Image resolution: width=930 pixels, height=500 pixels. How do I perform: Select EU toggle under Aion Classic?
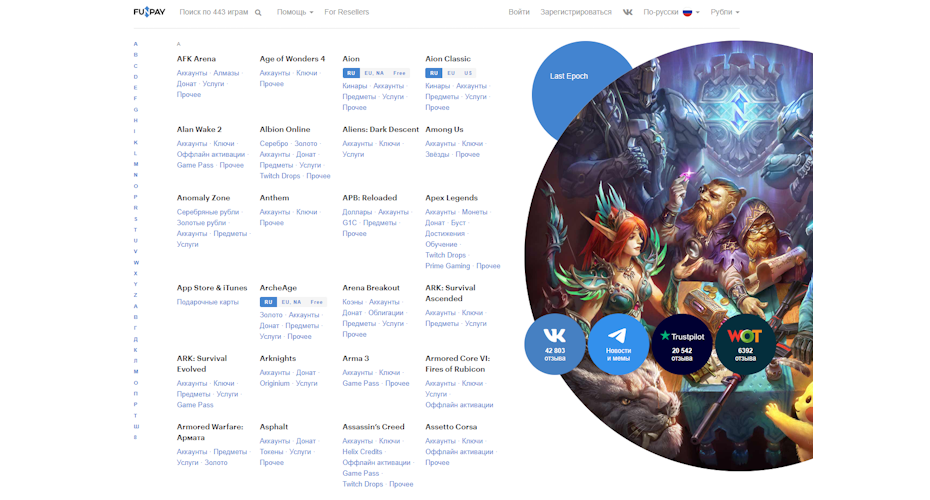tap(451, 73)
